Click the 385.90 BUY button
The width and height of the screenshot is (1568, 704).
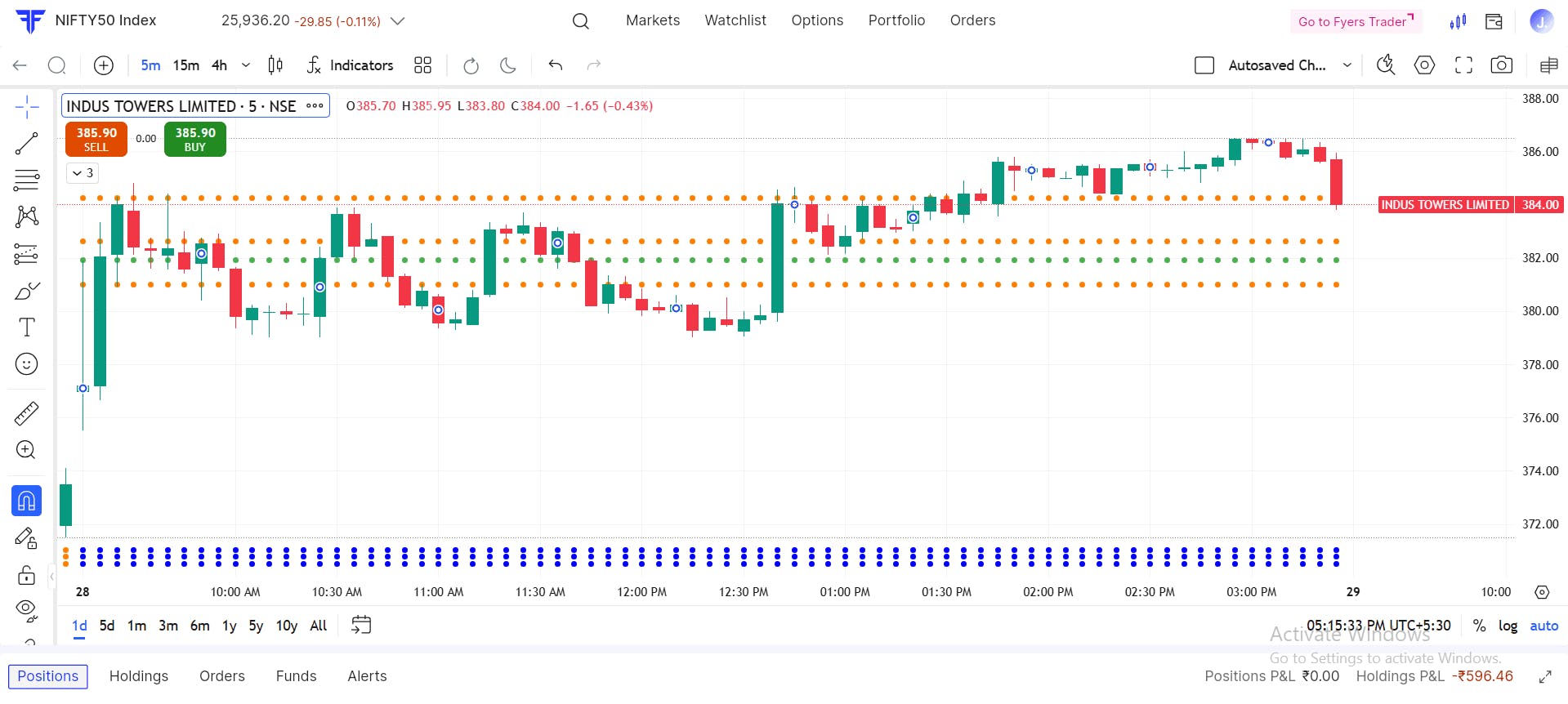(x=195, y=139)
